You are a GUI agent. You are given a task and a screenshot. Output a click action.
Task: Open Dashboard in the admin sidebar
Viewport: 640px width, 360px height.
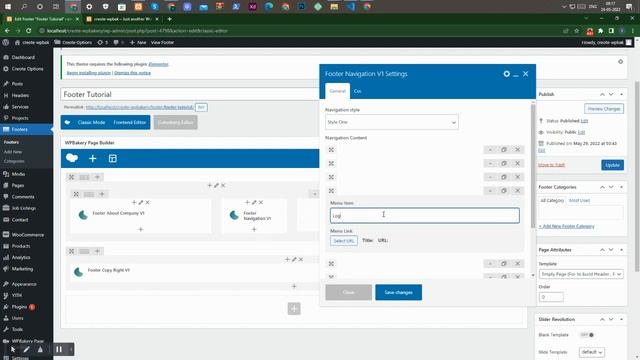pos(23,58)
